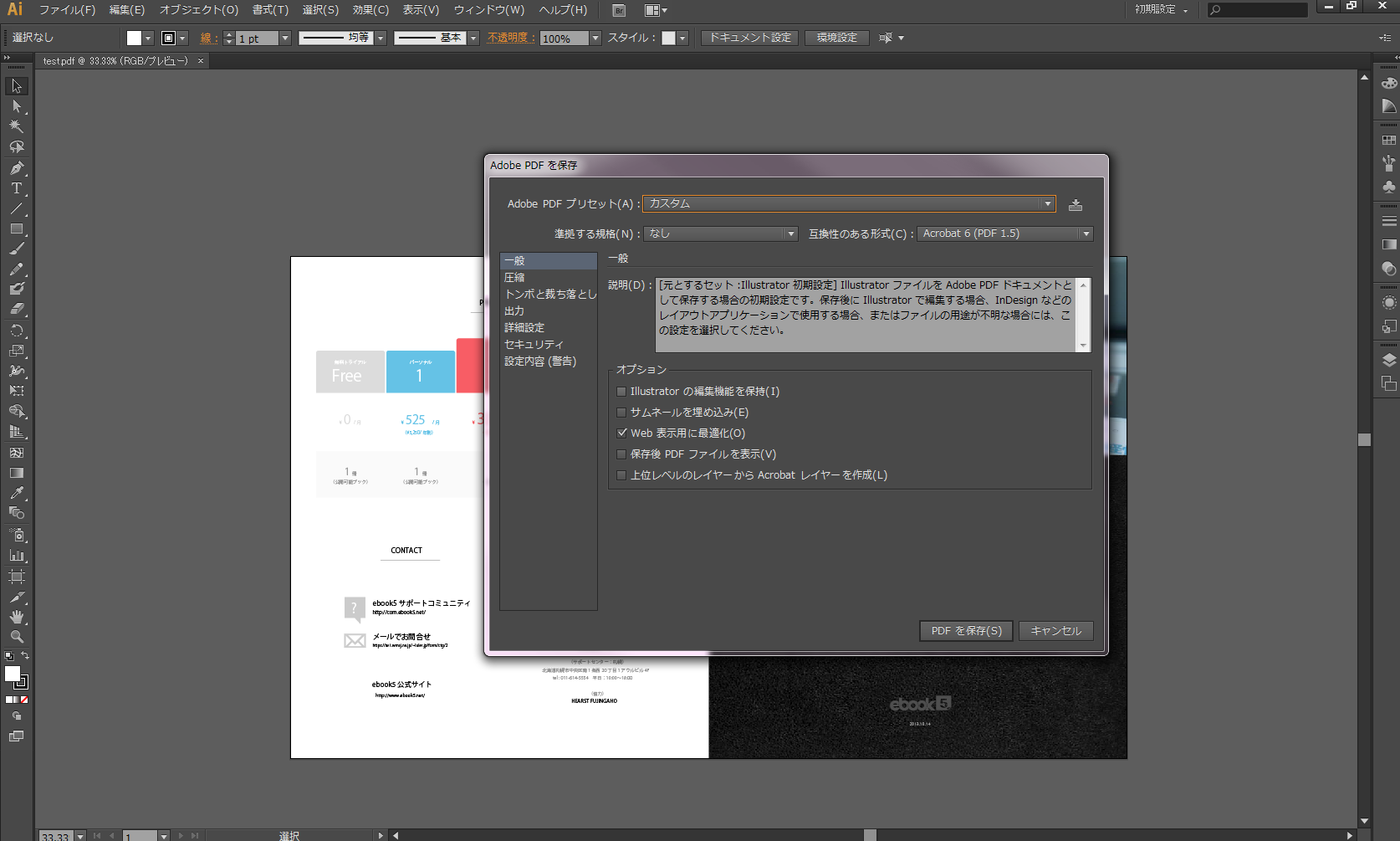This screenshot has width=1400, height=841.
Task: Click the save preset icon beside カスタム
Action: pos(1076,204)
